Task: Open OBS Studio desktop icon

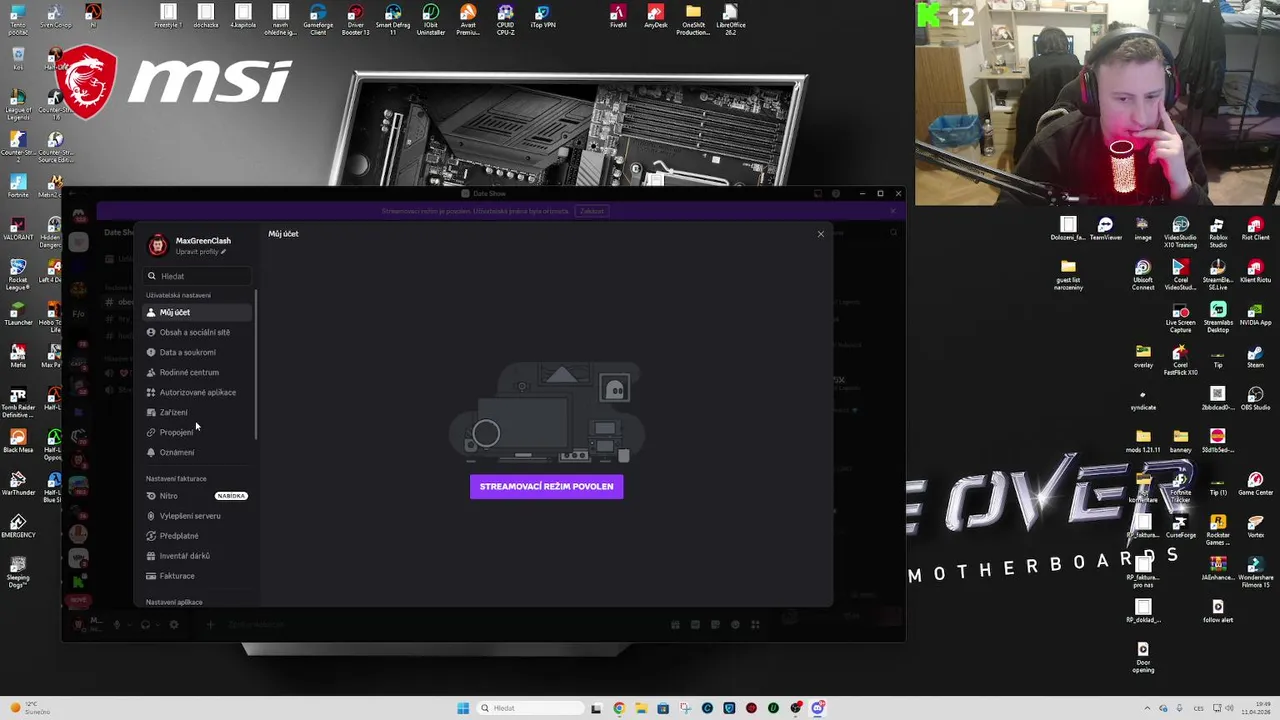Action: click(1255, 399)
